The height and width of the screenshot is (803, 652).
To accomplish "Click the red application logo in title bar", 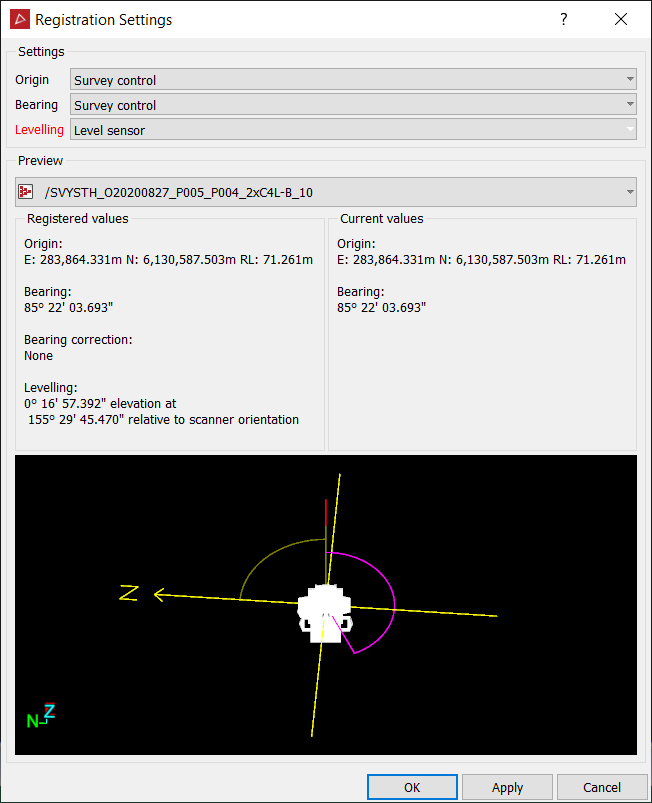I will 20,19.
